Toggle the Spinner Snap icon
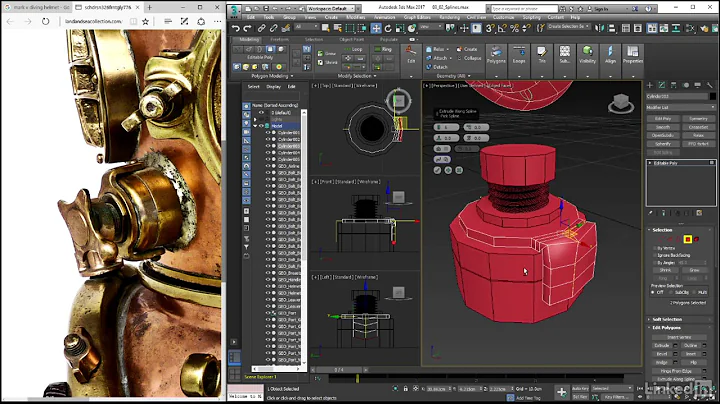Screen dimensions: 720x404 click(x=526, y=28)
